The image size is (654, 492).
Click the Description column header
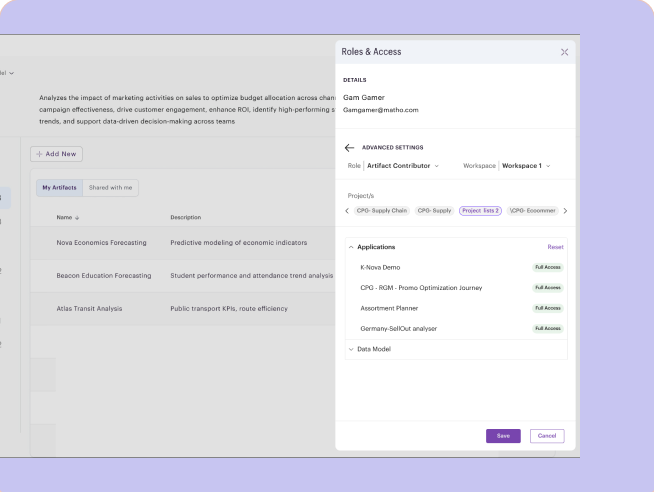click(186, 217)
